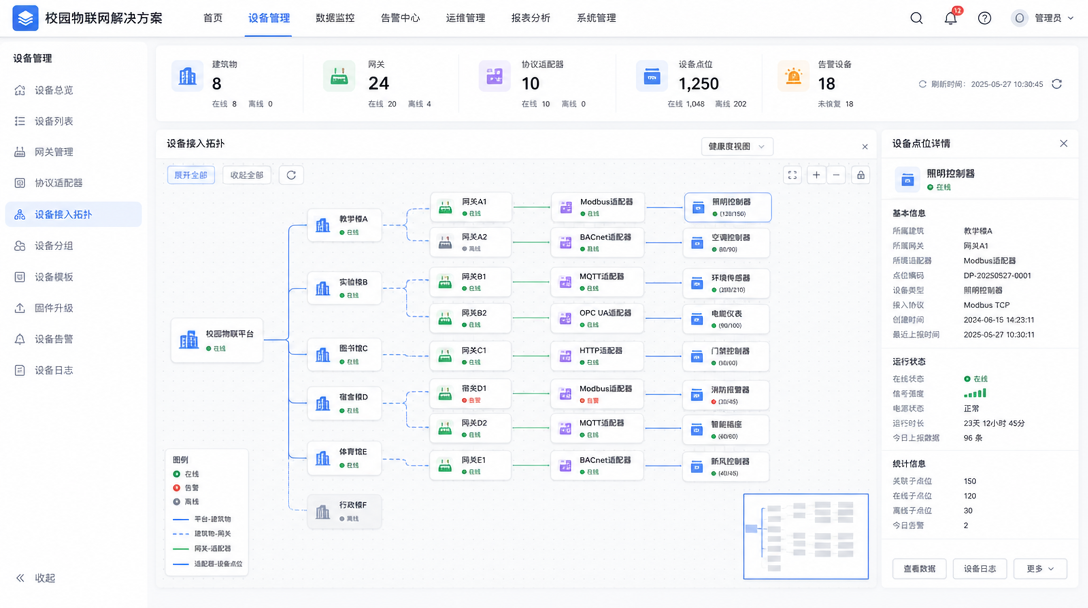
Task: Click the 新风控制器 device node
Action: pos(726,466)
